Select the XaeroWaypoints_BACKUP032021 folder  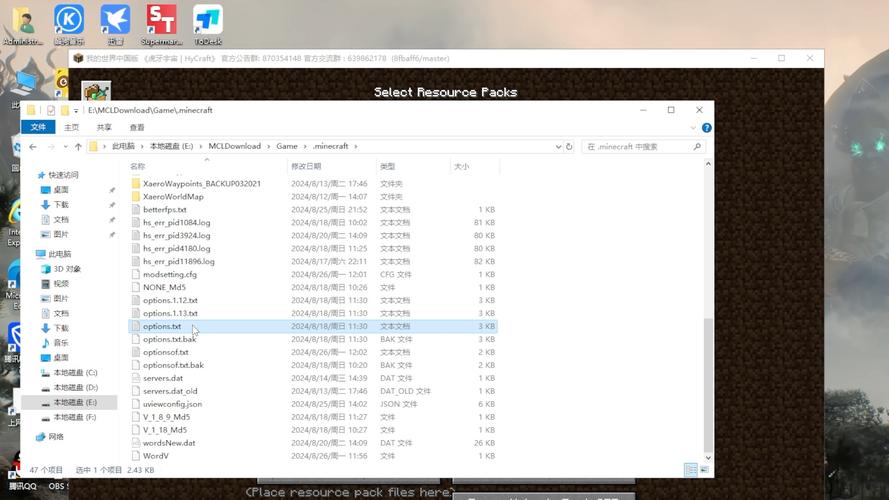click(x=201, y=184)
